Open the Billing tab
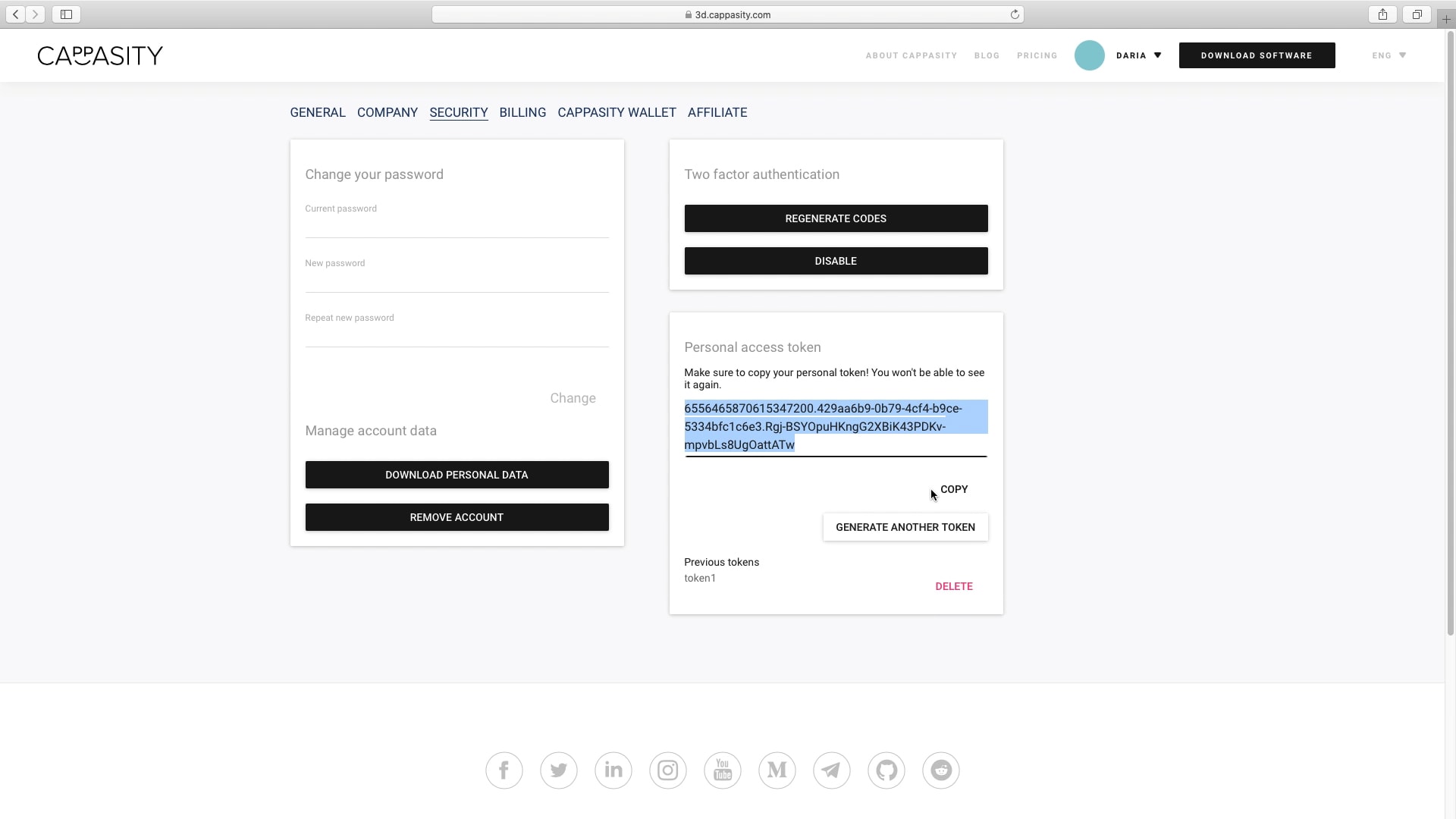 [x=522, y=112]
